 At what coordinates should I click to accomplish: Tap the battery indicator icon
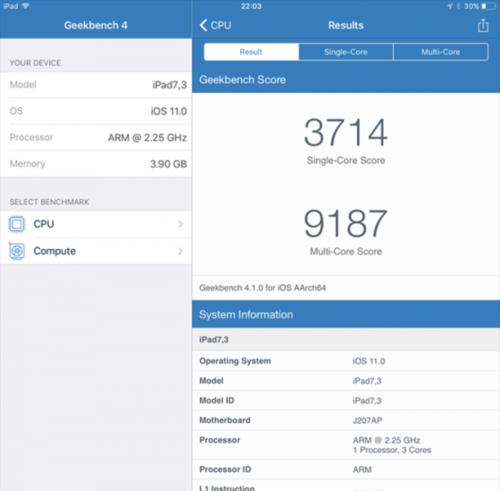point(488,6)
